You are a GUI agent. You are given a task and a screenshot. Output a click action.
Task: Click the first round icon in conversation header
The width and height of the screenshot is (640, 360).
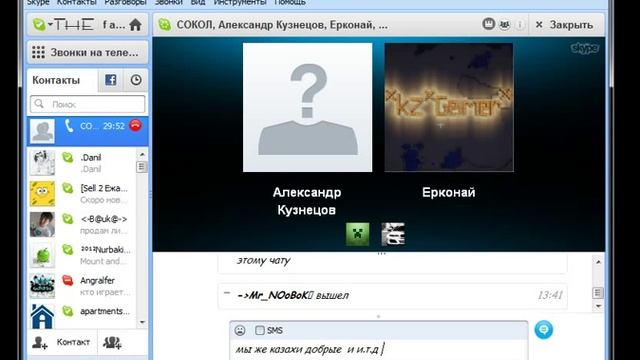tap(488, 24)
